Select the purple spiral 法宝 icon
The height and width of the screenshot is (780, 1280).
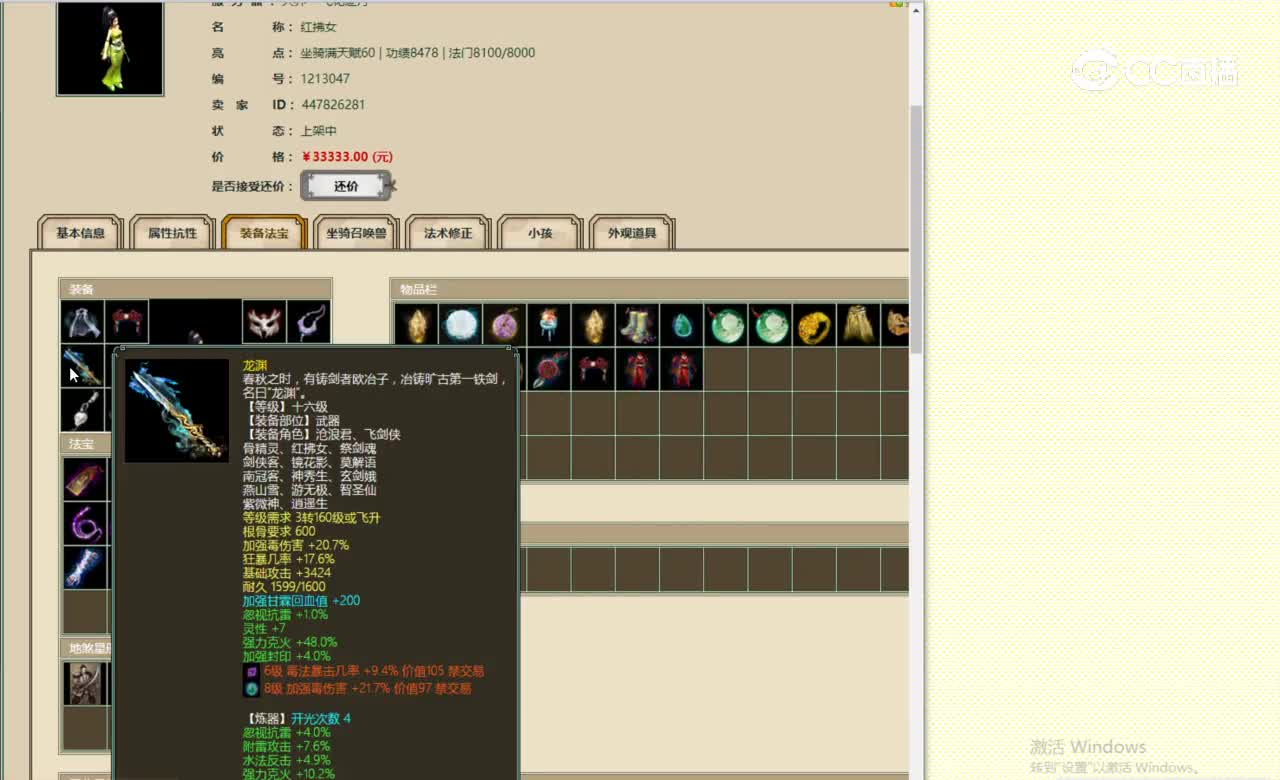point(85,523)
